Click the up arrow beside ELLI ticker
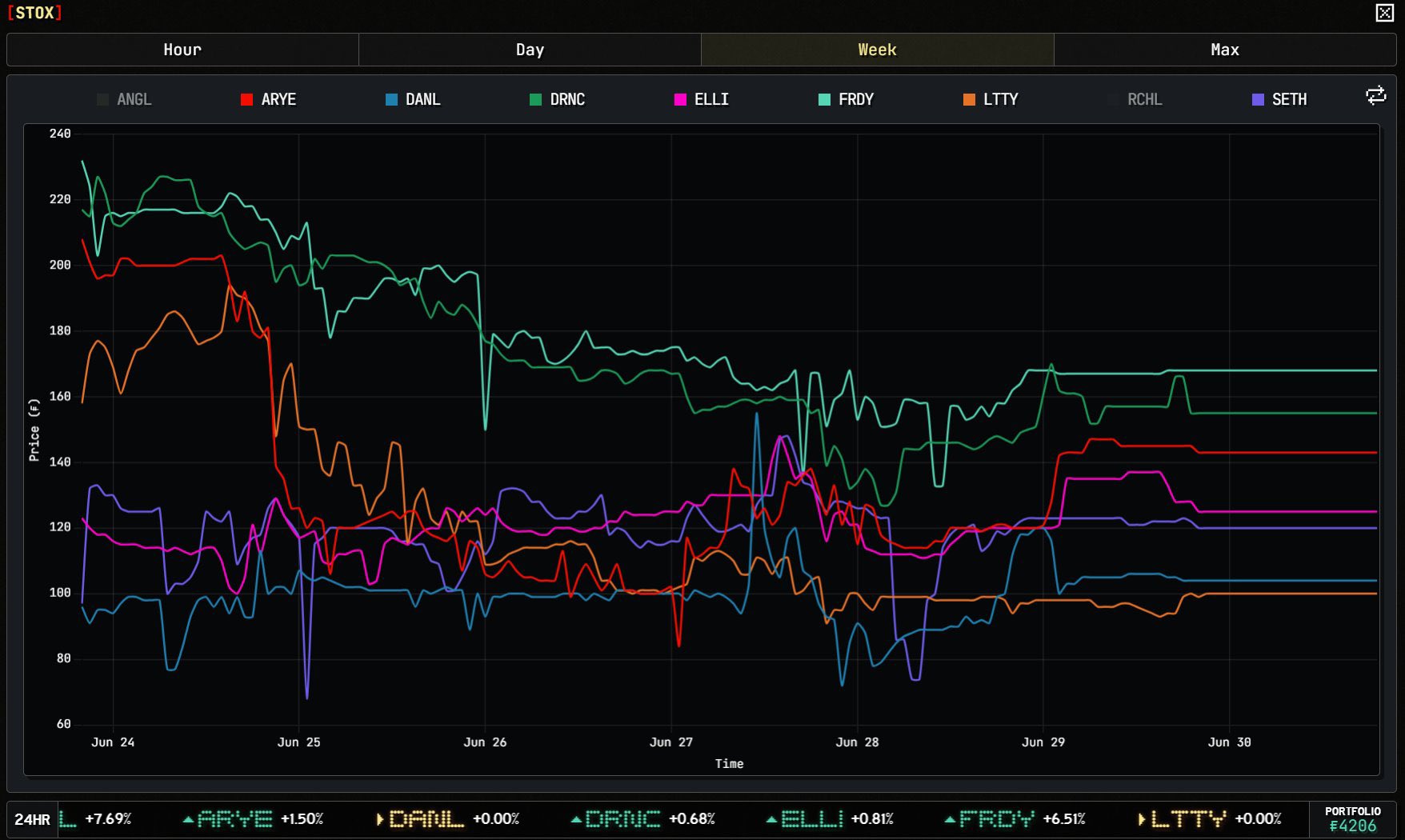This screenshot has width=1405, height=840. tap(771, 819)
